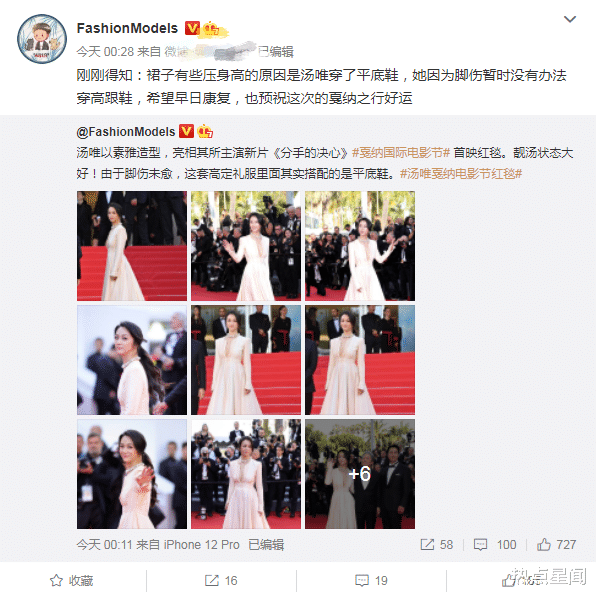Screen dimensions: 596x597
Task: Open the FashionModels profile avatar
Action: click(42, 39)
